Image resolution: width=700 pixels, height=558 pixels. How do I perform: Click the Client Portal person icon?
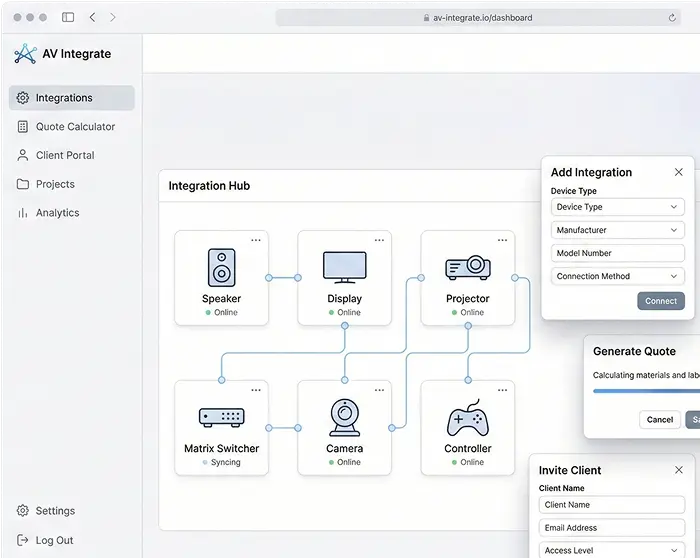point(23,155)
